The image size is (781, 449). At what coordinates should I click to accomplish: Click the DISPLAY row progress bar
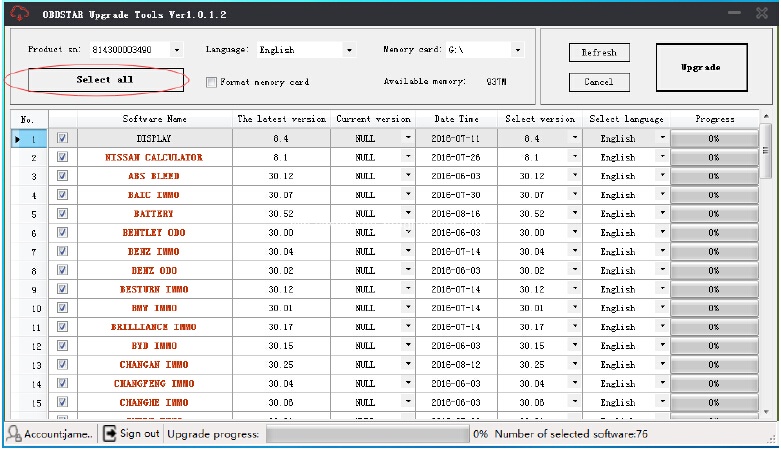pos(714,139)
